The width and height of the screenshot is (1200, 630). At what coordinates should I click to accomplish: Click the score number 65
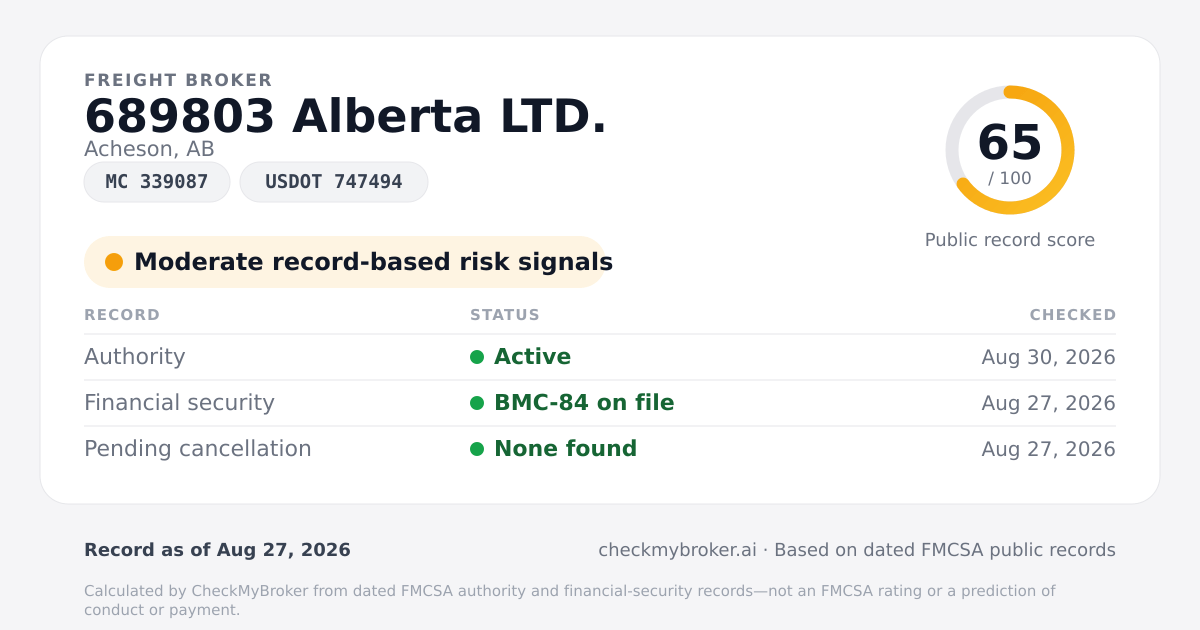click(x=1010, y=142)
